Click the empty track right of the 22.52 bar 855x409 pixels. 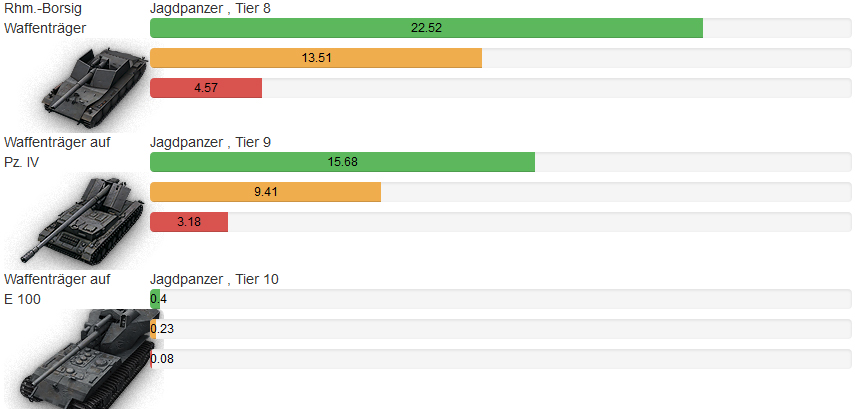coord(777,28)
